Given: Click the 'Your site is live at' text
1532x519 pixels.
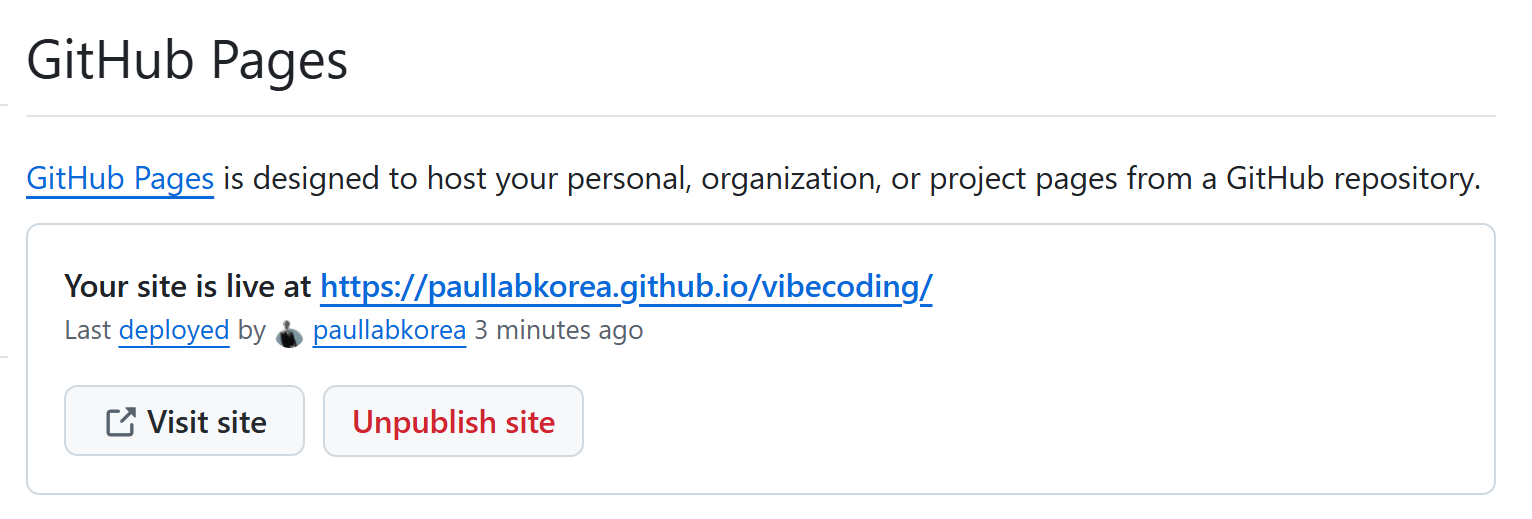Looking at the screenshot, I should (188, 287).
